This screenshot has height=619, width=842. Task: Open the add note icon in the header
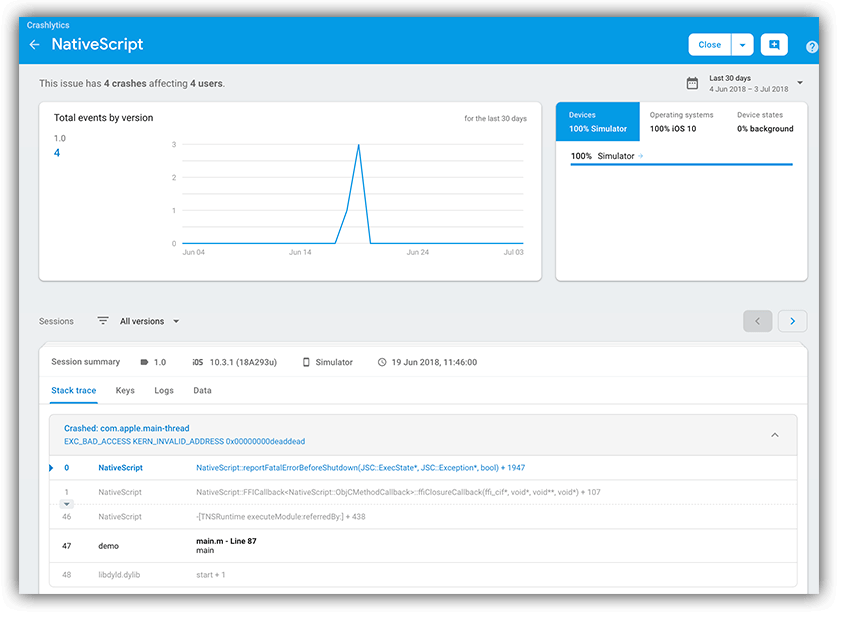point(773,44)
